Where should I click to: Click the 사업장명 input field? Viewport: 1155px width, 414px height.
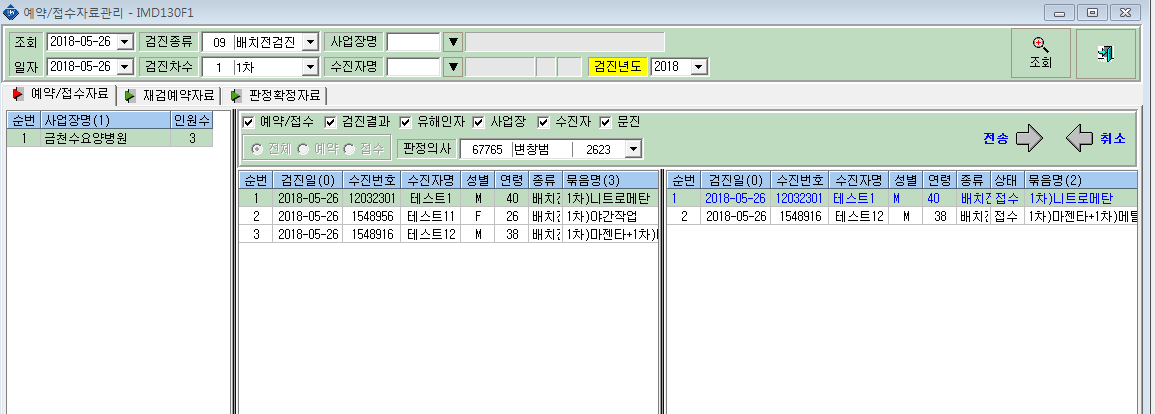[413, 42]
